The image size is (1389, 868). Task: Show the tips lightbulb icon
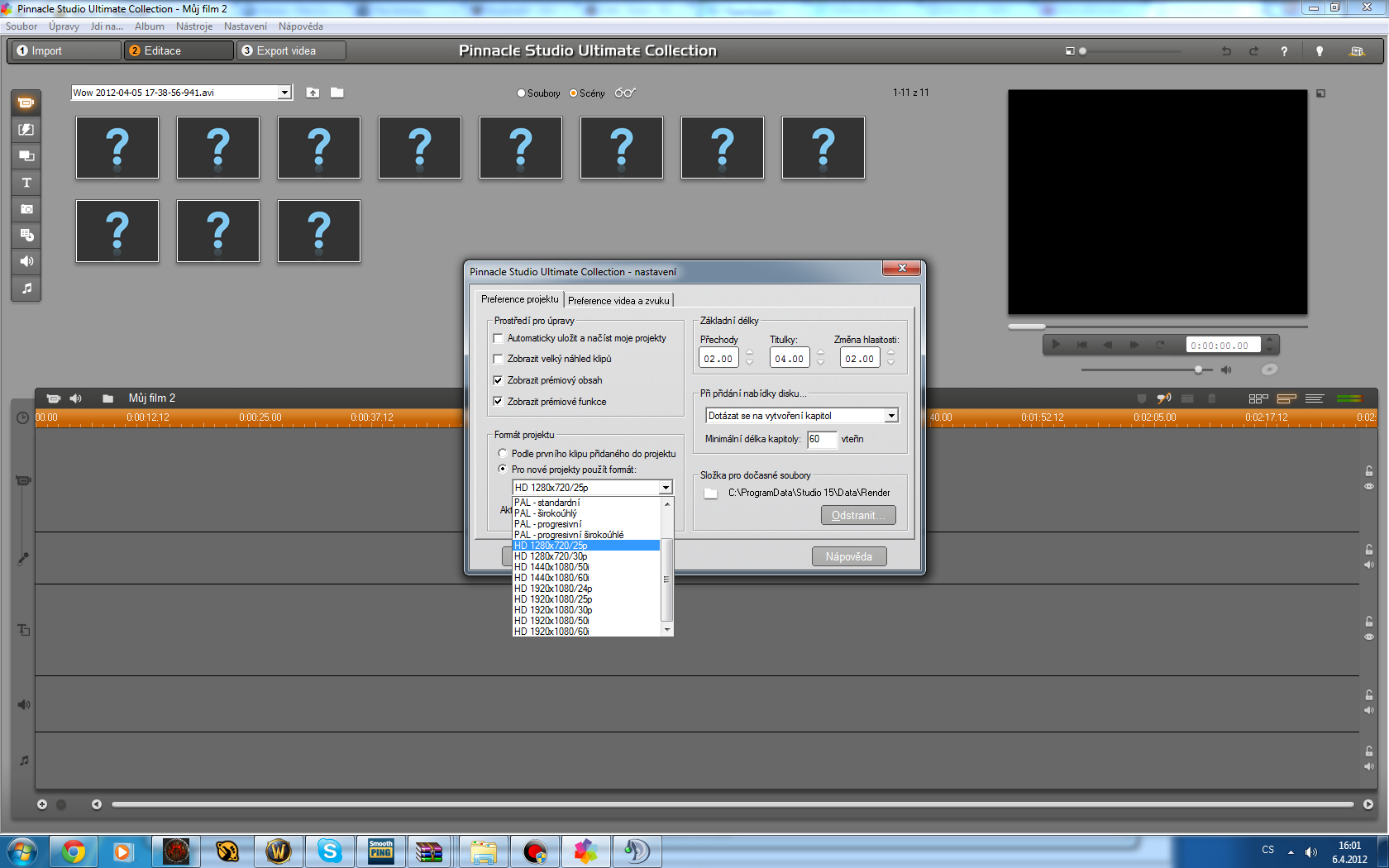pos(1320,51)
